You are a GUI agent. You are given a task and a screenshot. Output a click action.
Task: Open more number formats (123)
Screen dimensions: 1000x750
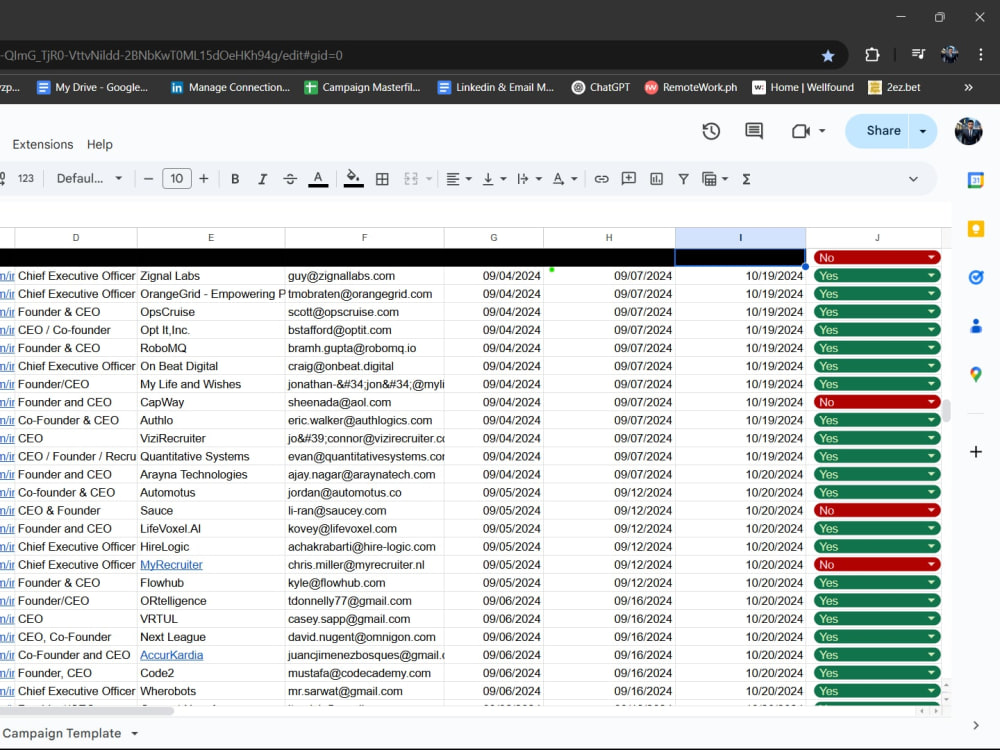pyautogui.click(x=26, y=179)
